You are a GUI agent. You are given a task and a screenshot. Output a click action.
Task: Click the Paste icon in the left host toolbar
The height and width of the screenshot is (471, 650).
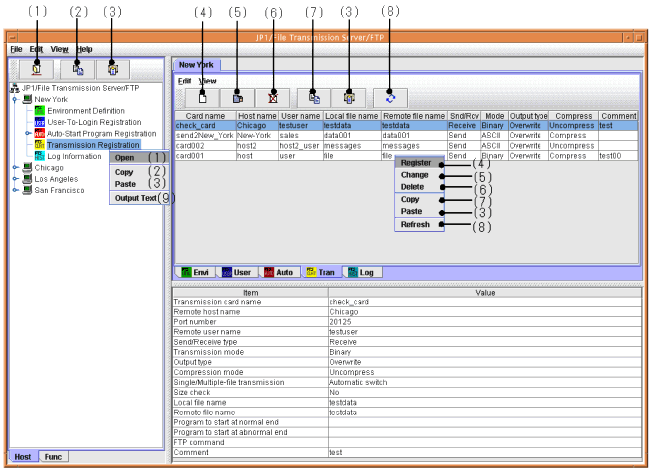click(x=111, y=69)
